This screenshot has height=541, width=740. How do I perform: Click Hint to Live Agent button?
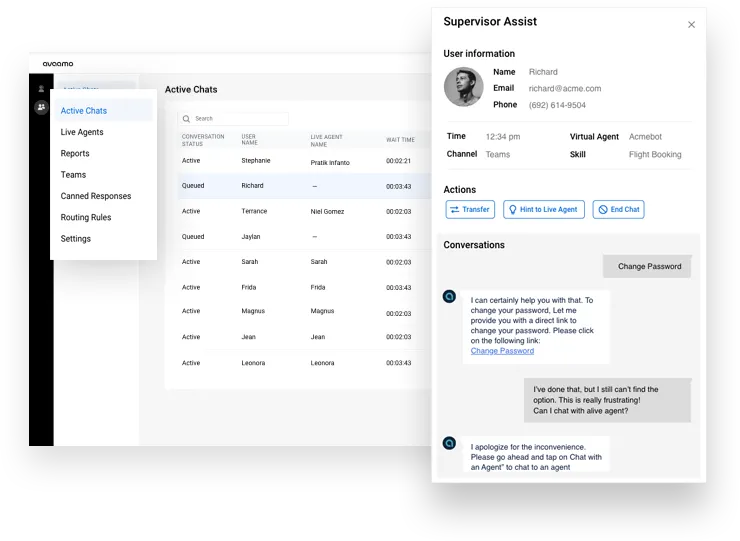click(543, 210)
